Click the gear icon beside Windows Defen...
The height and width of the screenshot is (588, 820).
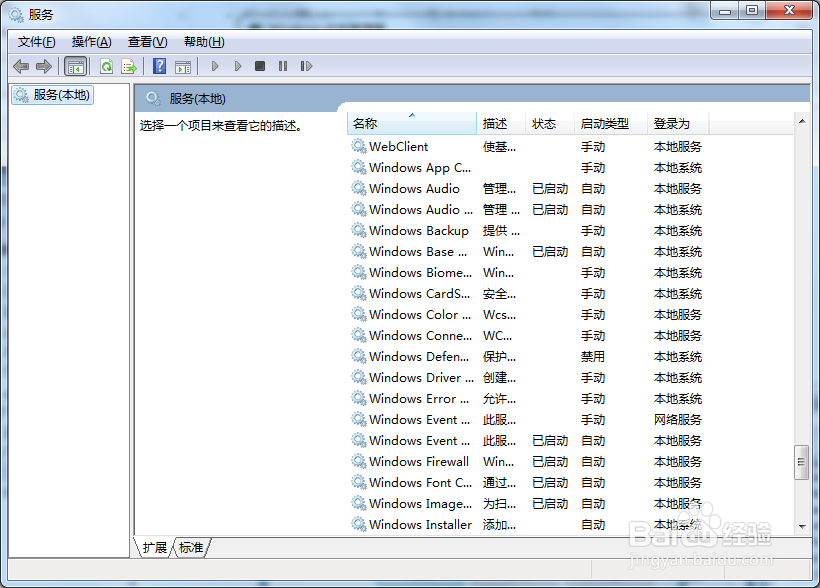(x=359, y=356)
